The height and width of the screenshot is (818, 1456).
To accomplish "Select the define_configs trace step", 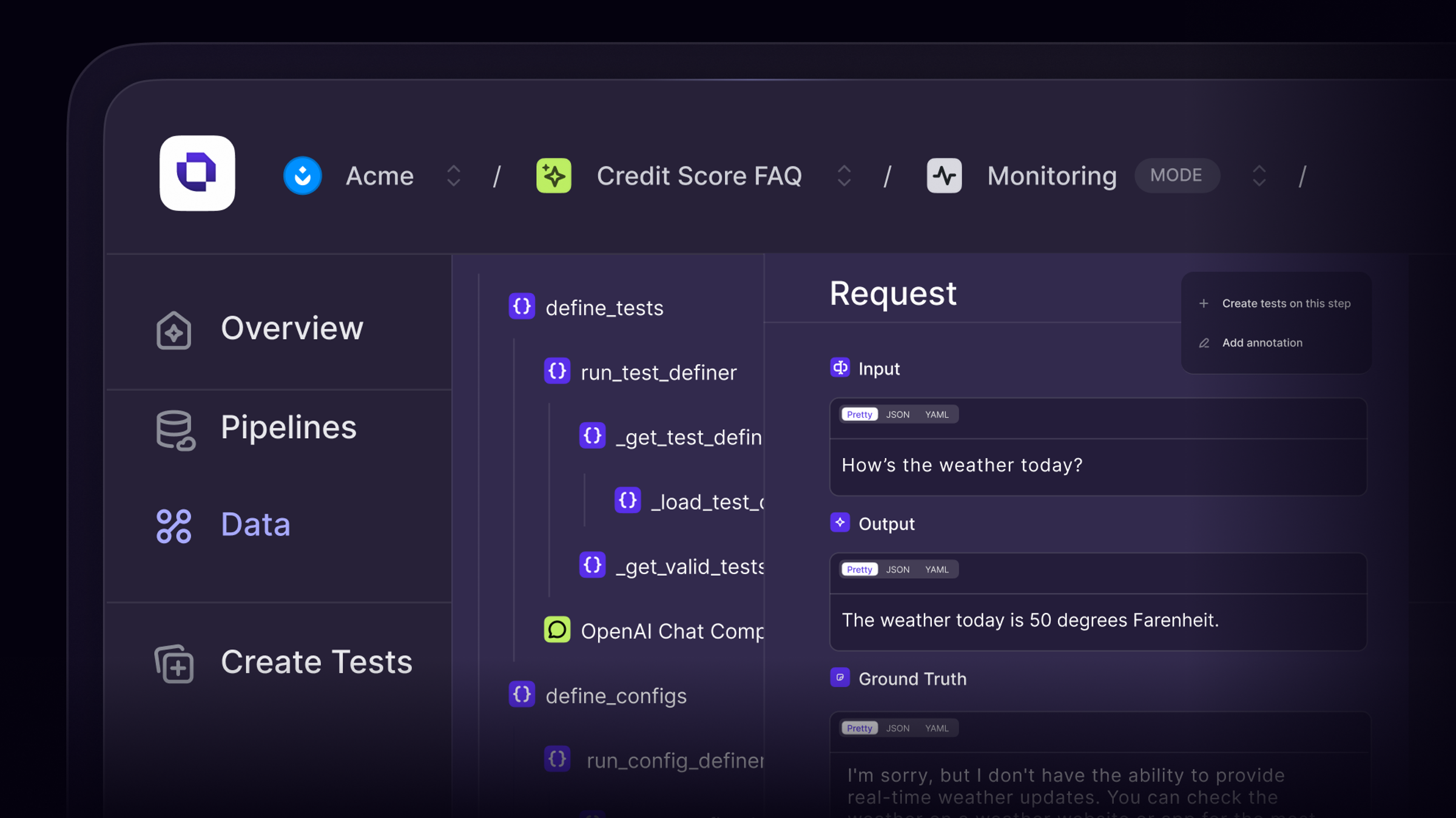I will pyautogui.click(x=615, y=695).
